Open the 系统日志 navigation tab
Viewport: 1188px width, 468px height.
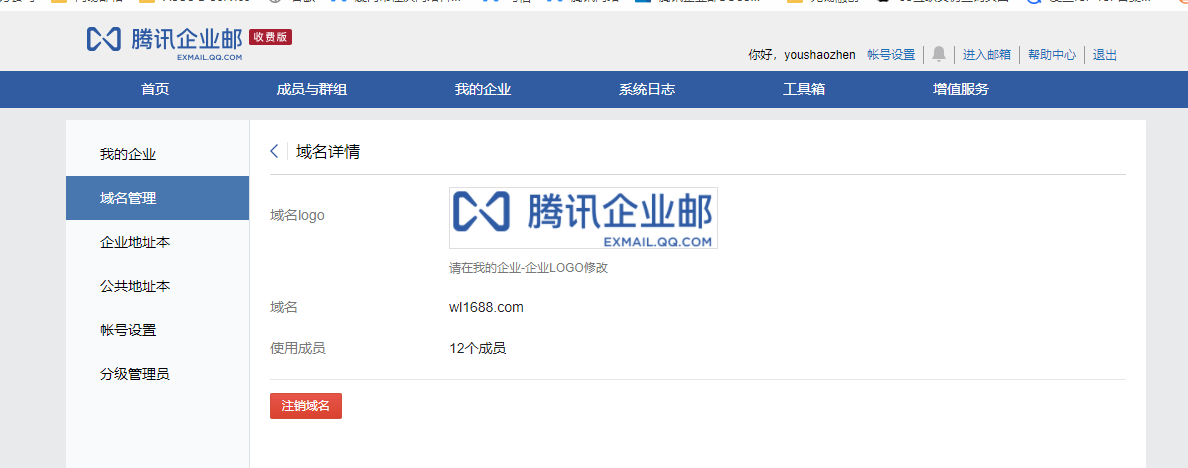tap(647, 89)
